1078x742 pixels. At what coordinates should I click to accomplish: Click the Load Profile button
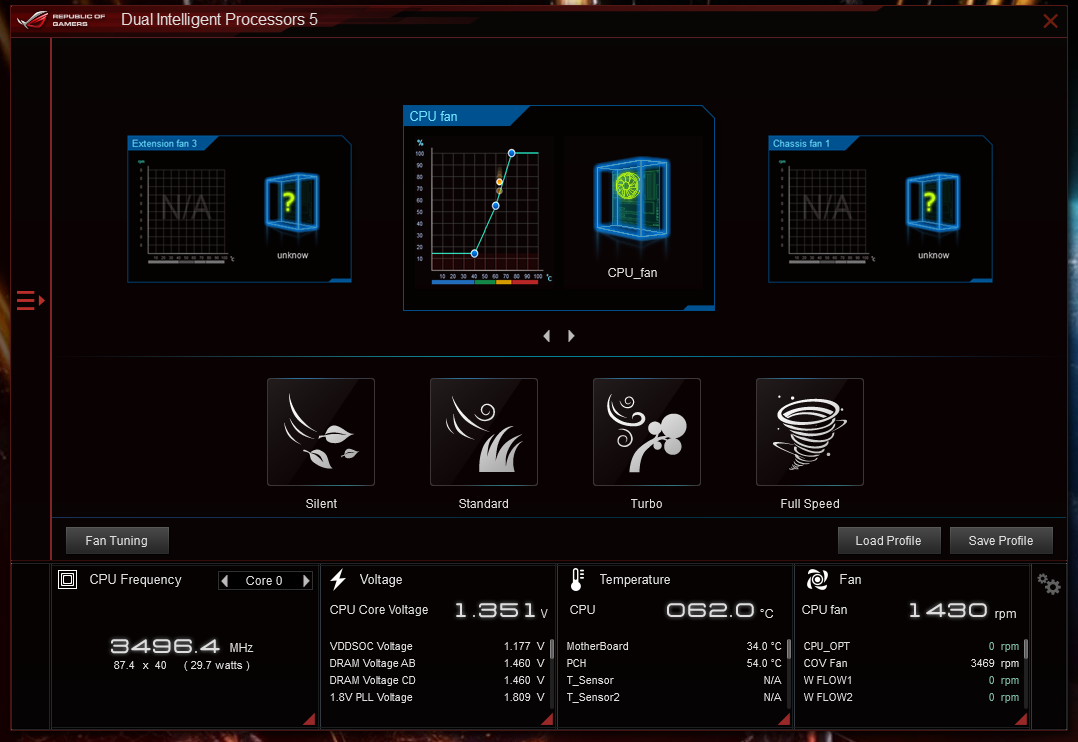888,541
